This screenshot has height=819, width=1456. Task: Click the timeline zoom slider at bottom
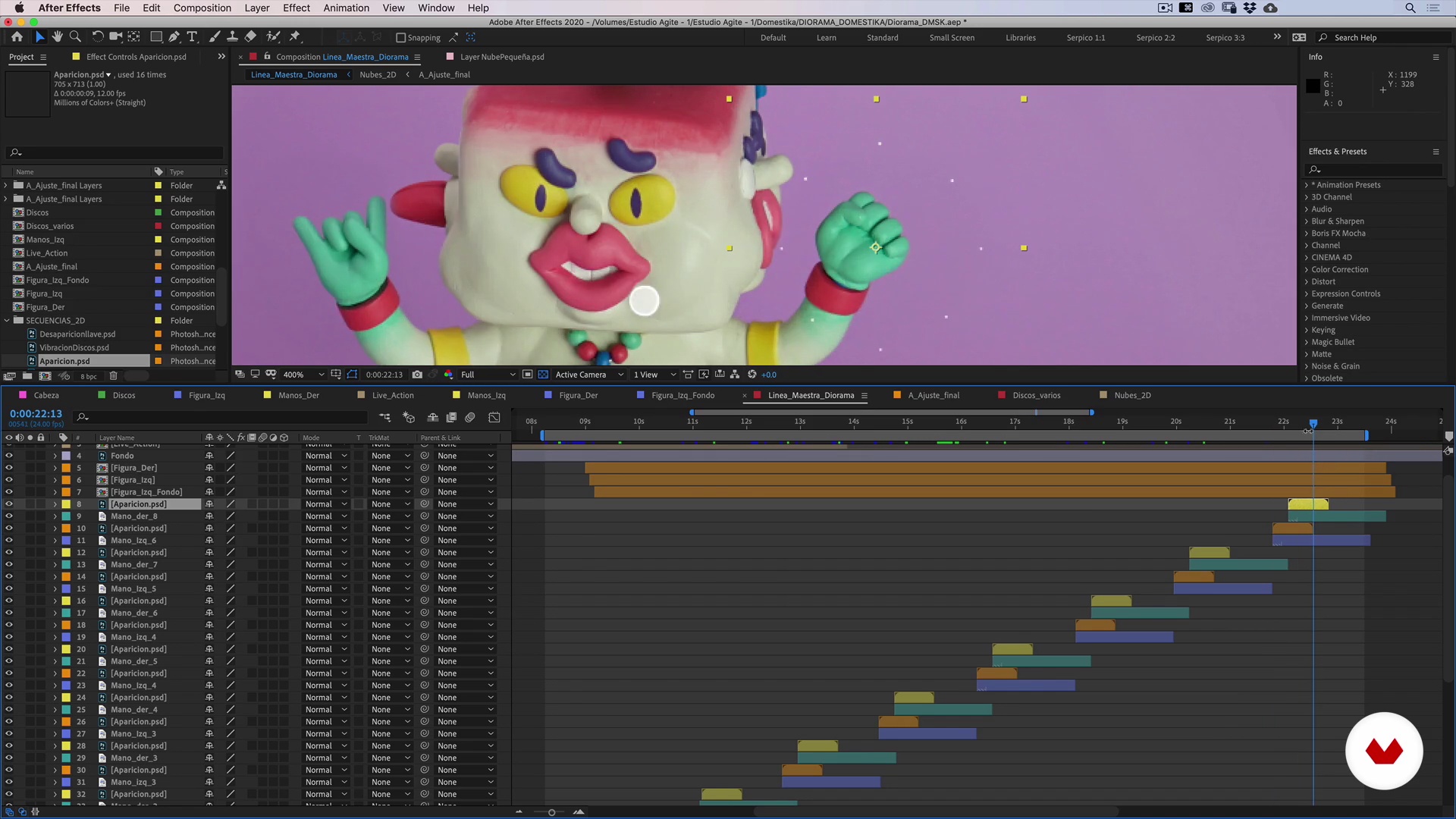551,812
